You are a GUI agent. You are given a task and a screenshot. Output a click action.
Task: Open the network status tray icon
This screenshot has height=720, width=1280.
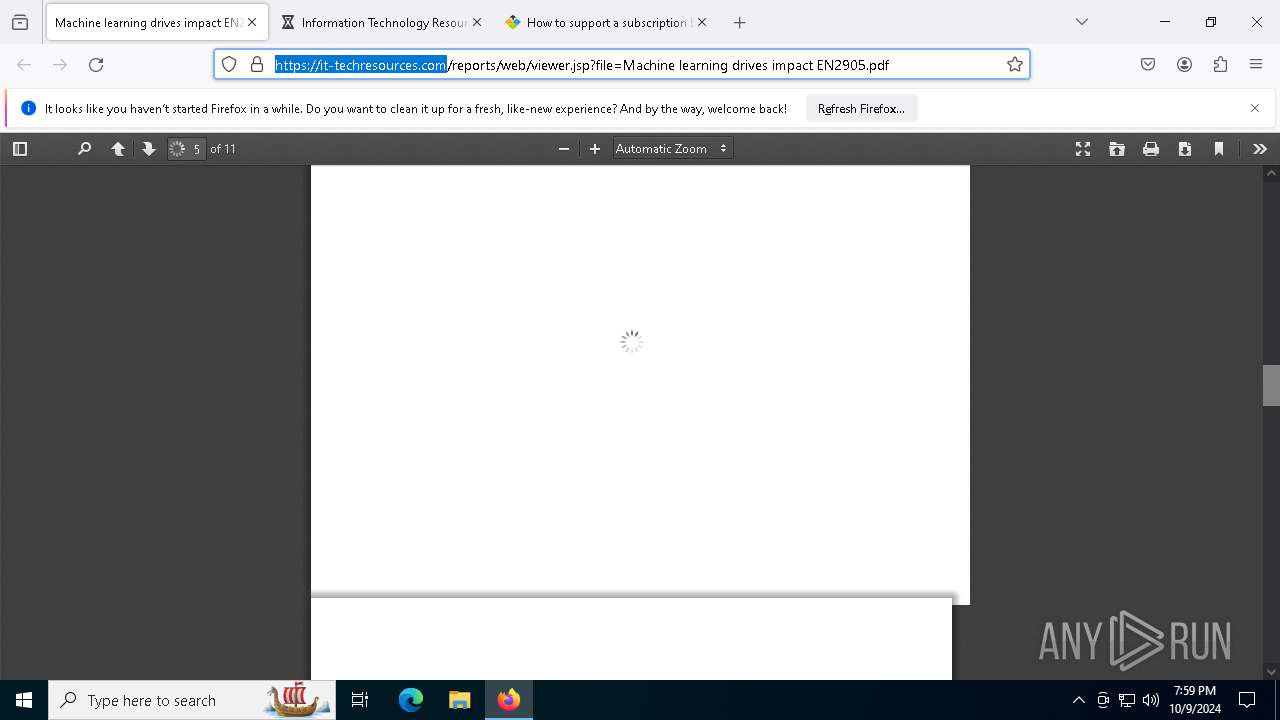pyautogui.click(x=1127, y=700)
